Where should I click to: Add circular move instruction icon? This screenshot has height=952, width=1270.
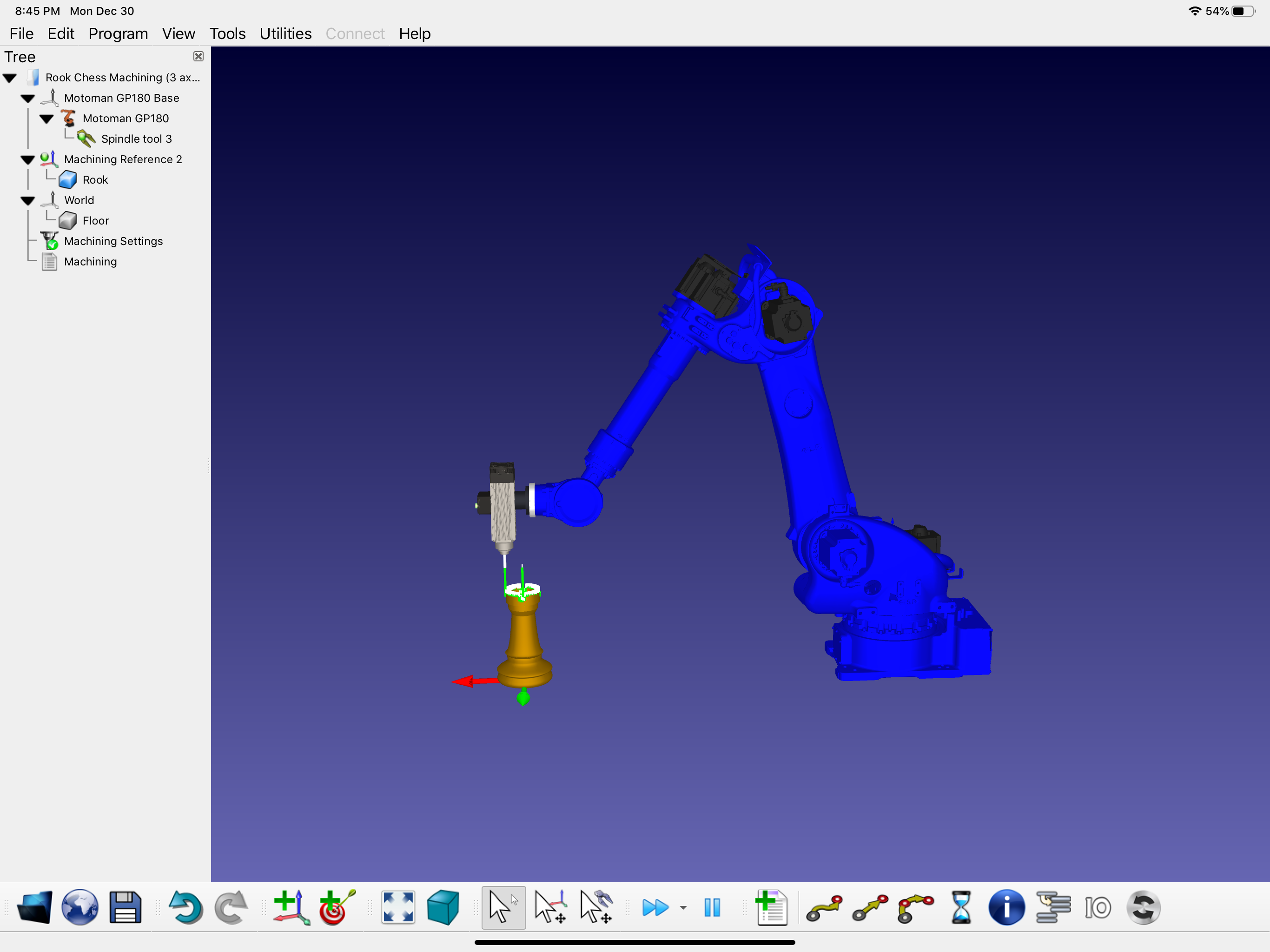tap(916, 908)
